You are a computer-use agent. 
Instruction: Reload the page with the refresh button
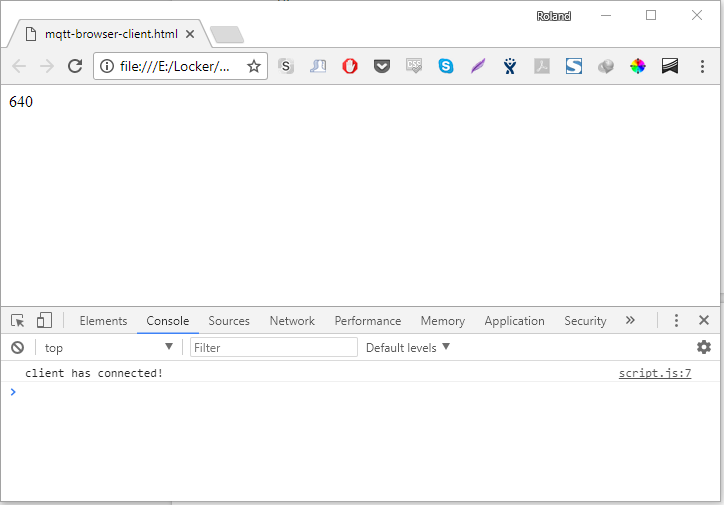75,66
